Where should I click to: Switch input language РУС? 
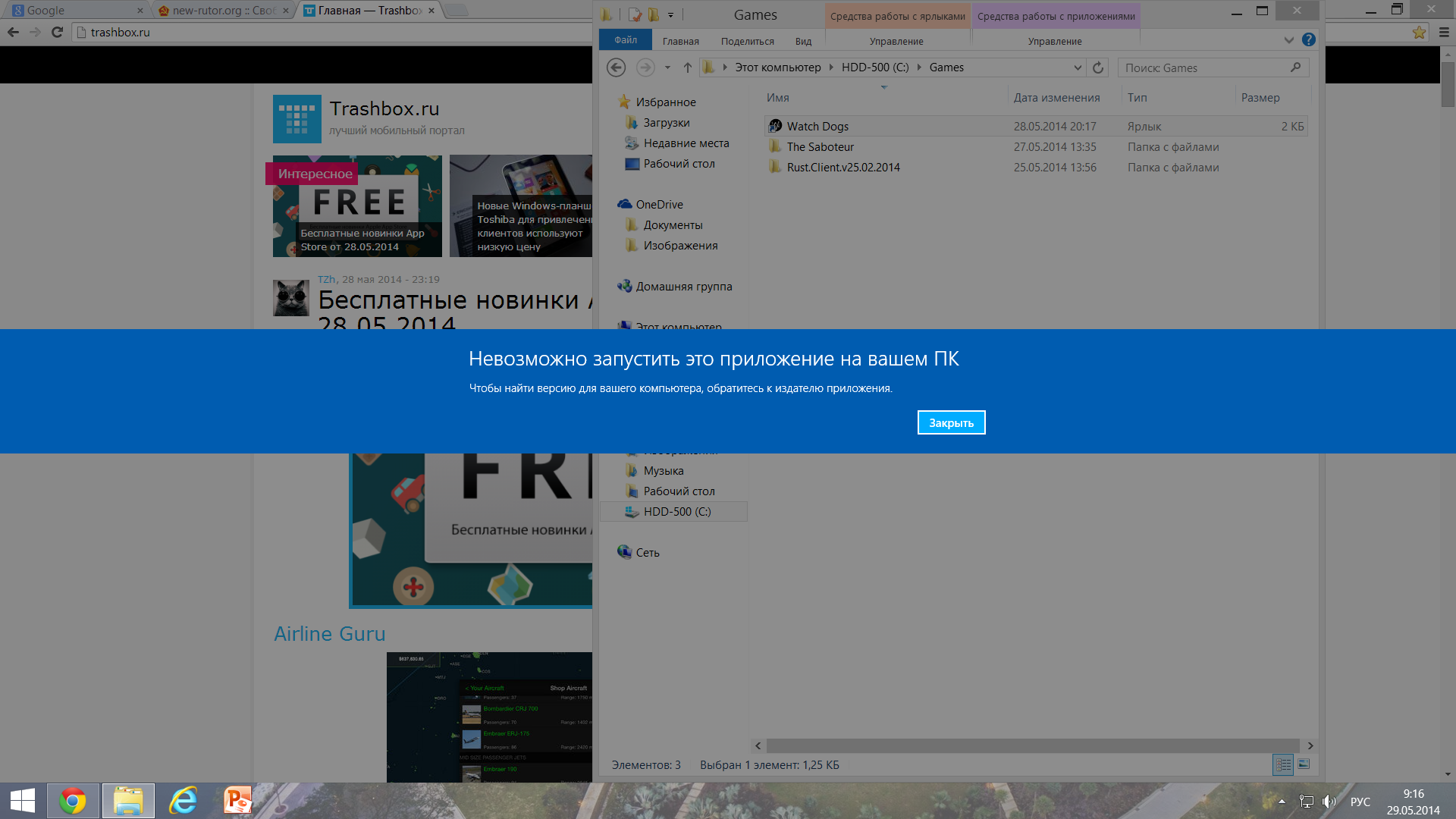(x=1360, y=802)
